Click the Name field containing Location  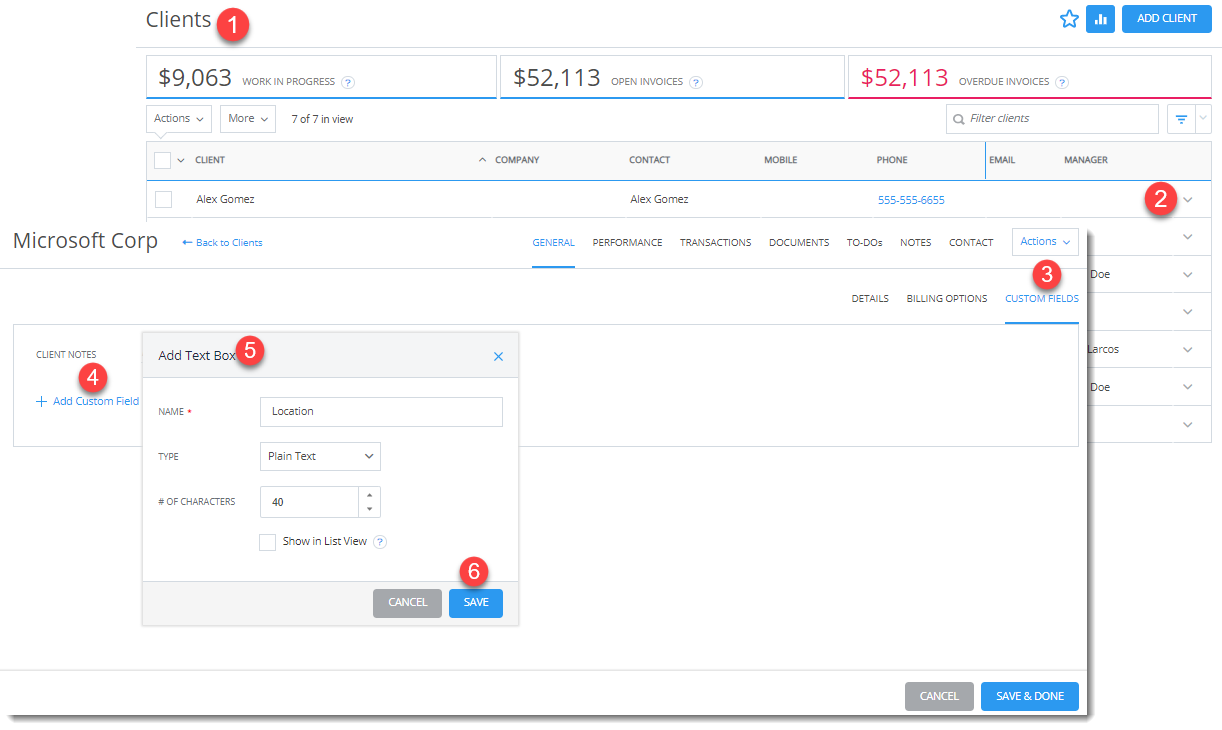381,411
